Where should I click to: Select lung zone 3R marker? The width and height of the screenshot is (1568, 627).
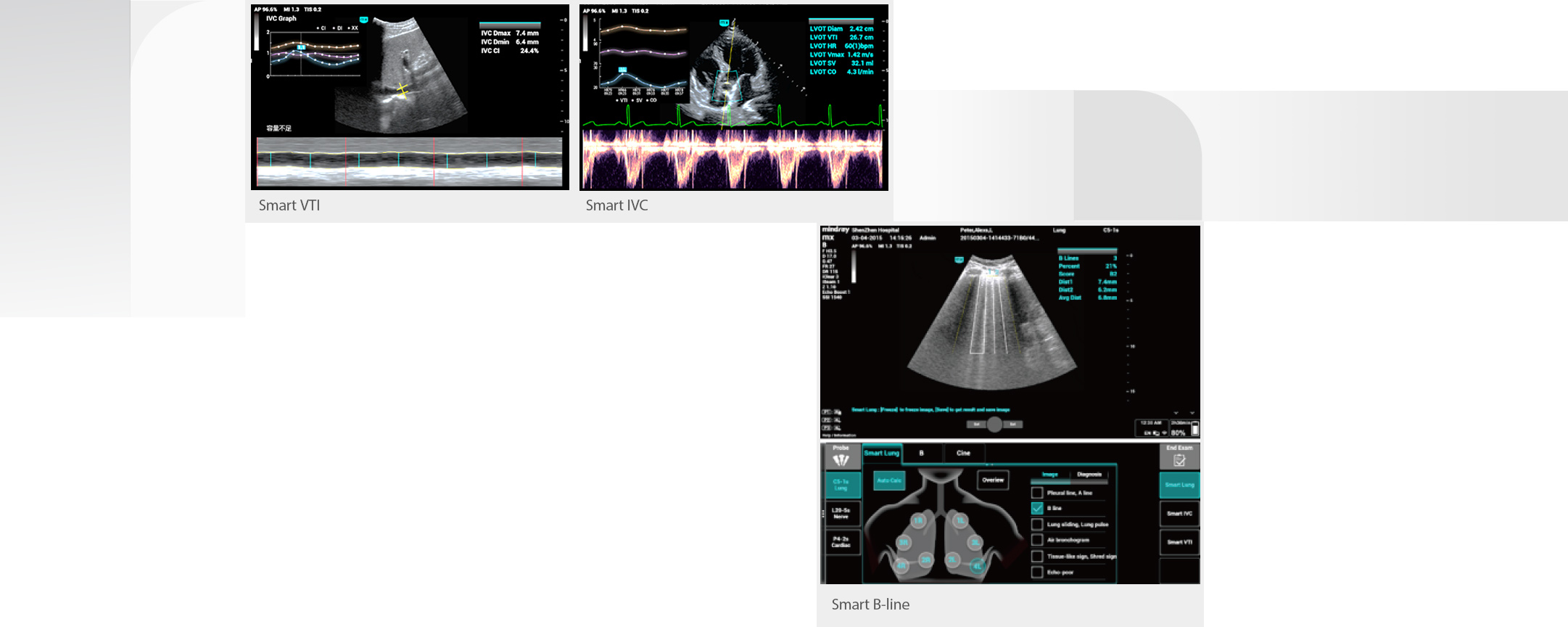point(904,542)
